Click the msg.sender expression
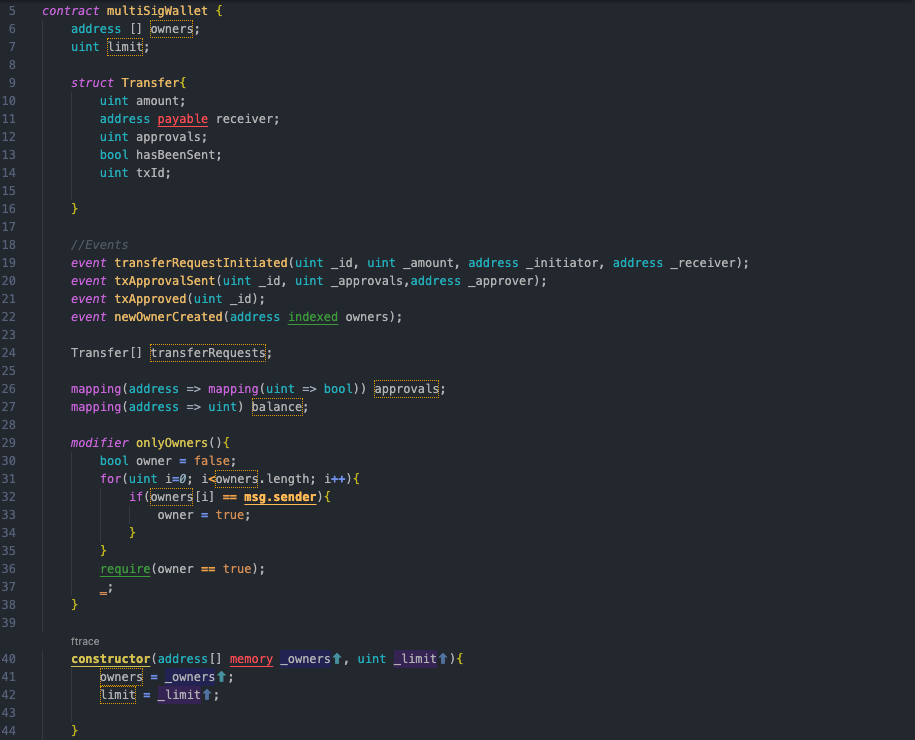915x740 pixels. pyautogui.click(x=280, y=497)
